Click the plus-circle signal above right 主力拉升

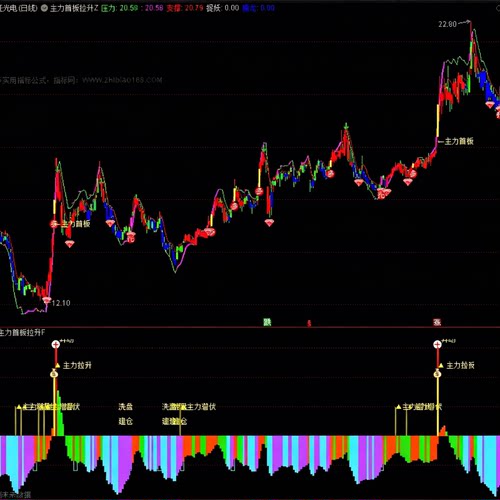click(x=437, y=344)
